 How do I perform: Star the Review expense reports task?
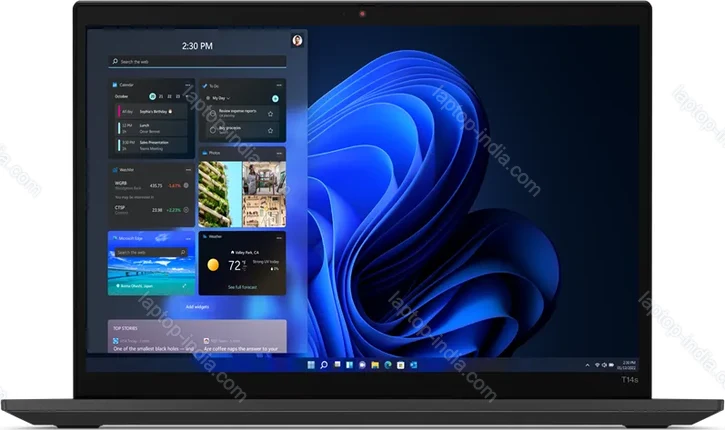270,113
